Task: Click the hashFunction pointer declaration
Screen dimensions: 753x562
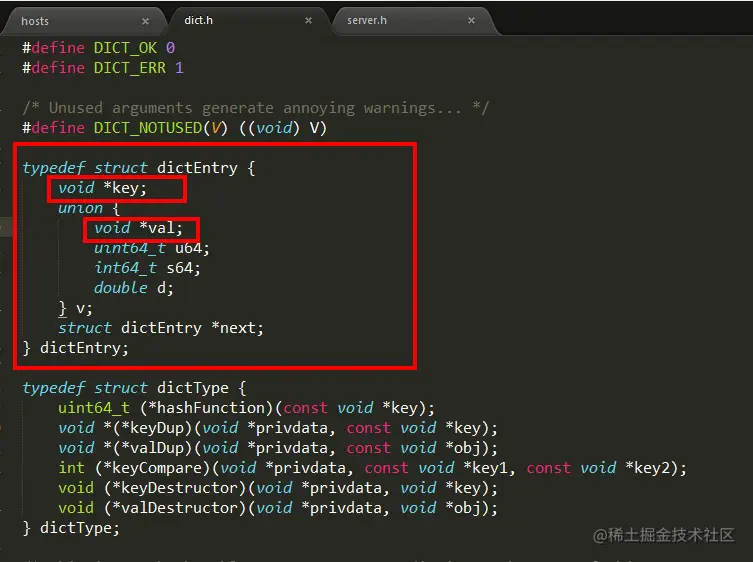Action: pos(246,408)
